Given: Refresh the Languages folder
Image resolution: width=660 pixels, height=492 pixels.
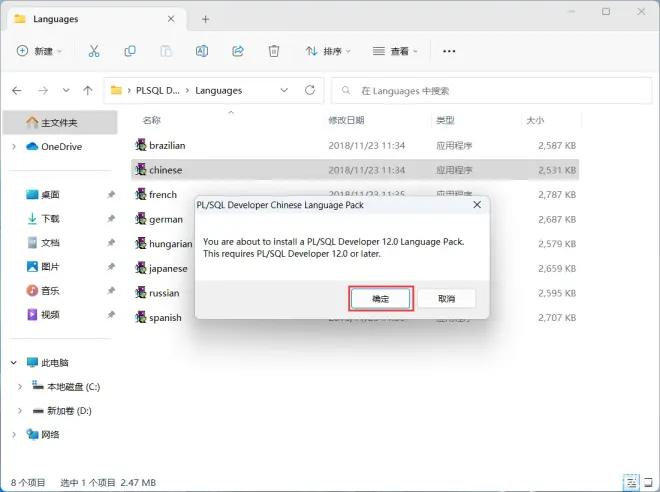Looking at the screenshot, I should (x=310, y=90).
